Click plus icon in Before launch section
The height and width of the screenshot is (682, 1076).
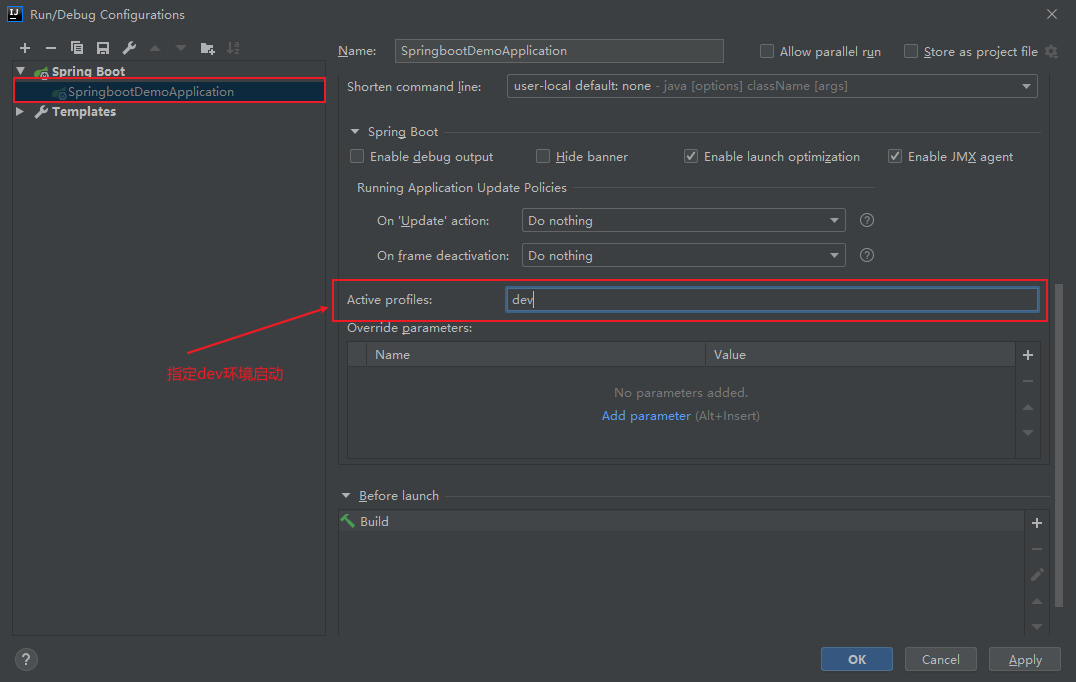(1037, 522)
